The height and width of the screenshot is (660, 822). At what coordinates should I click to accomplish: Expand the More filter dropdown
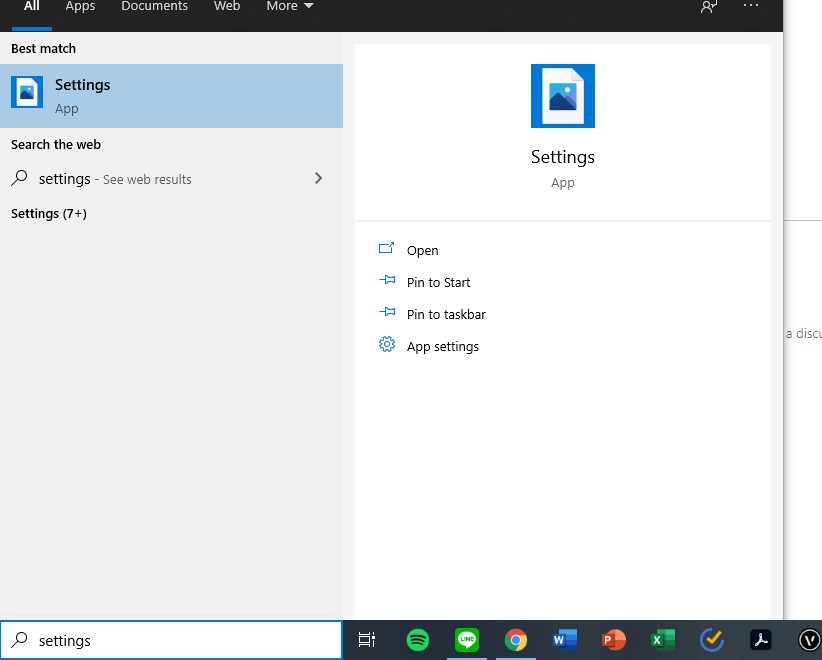(289, 7)
